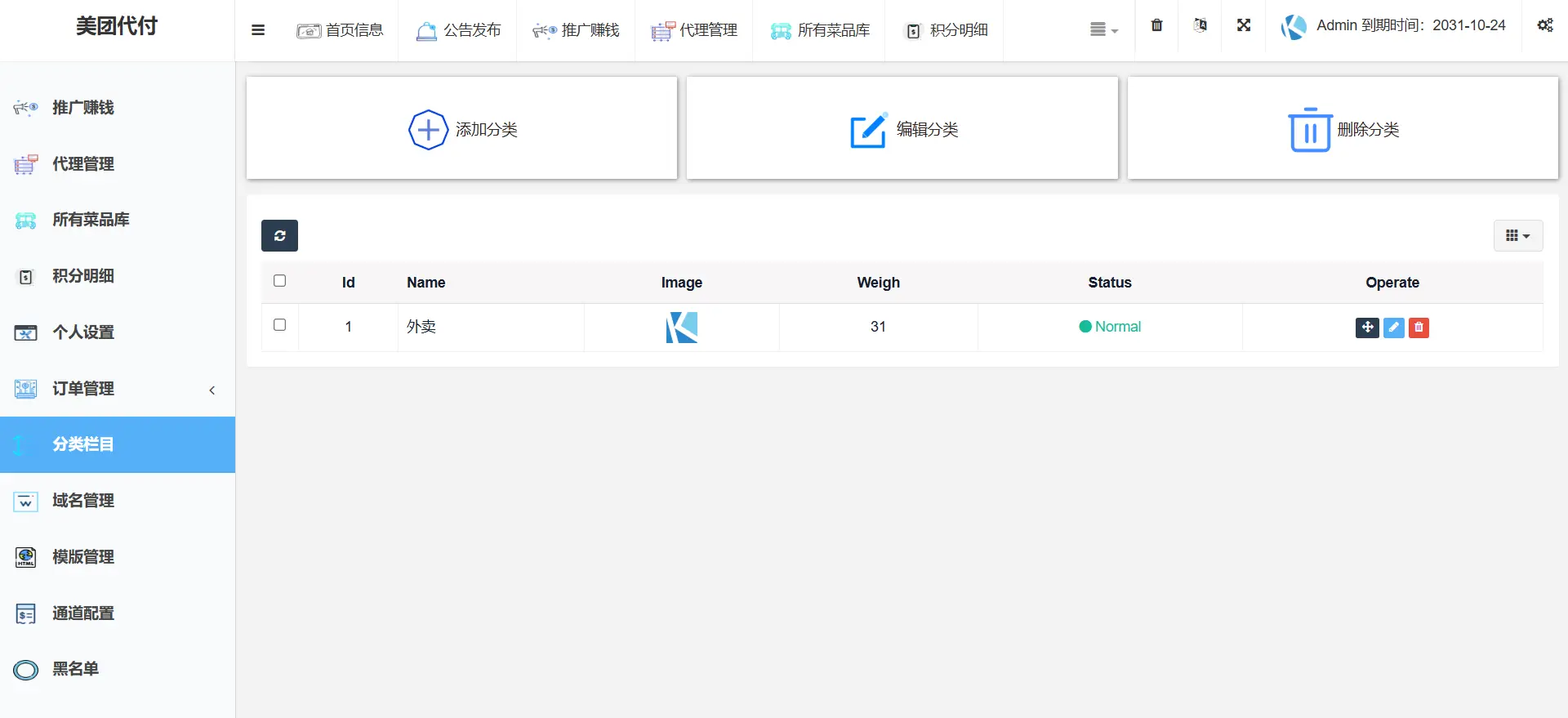
Task: Select 通道配置 in the sidebar
Action: coord(118,613)
